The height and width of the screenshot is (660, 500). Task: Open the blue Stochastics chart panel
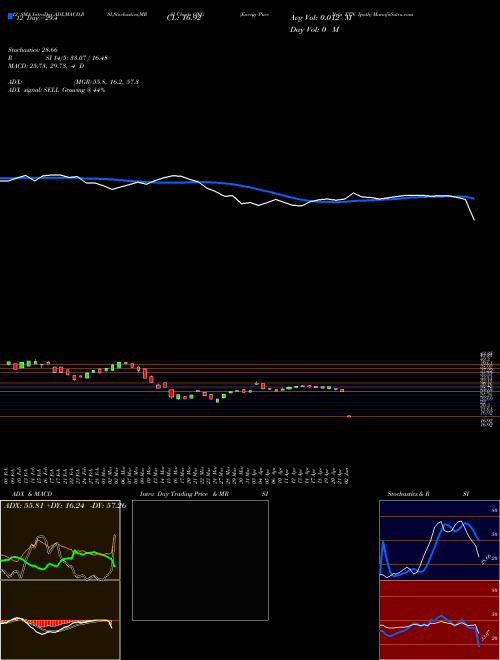pyautogui.click(x=439, y=540)
